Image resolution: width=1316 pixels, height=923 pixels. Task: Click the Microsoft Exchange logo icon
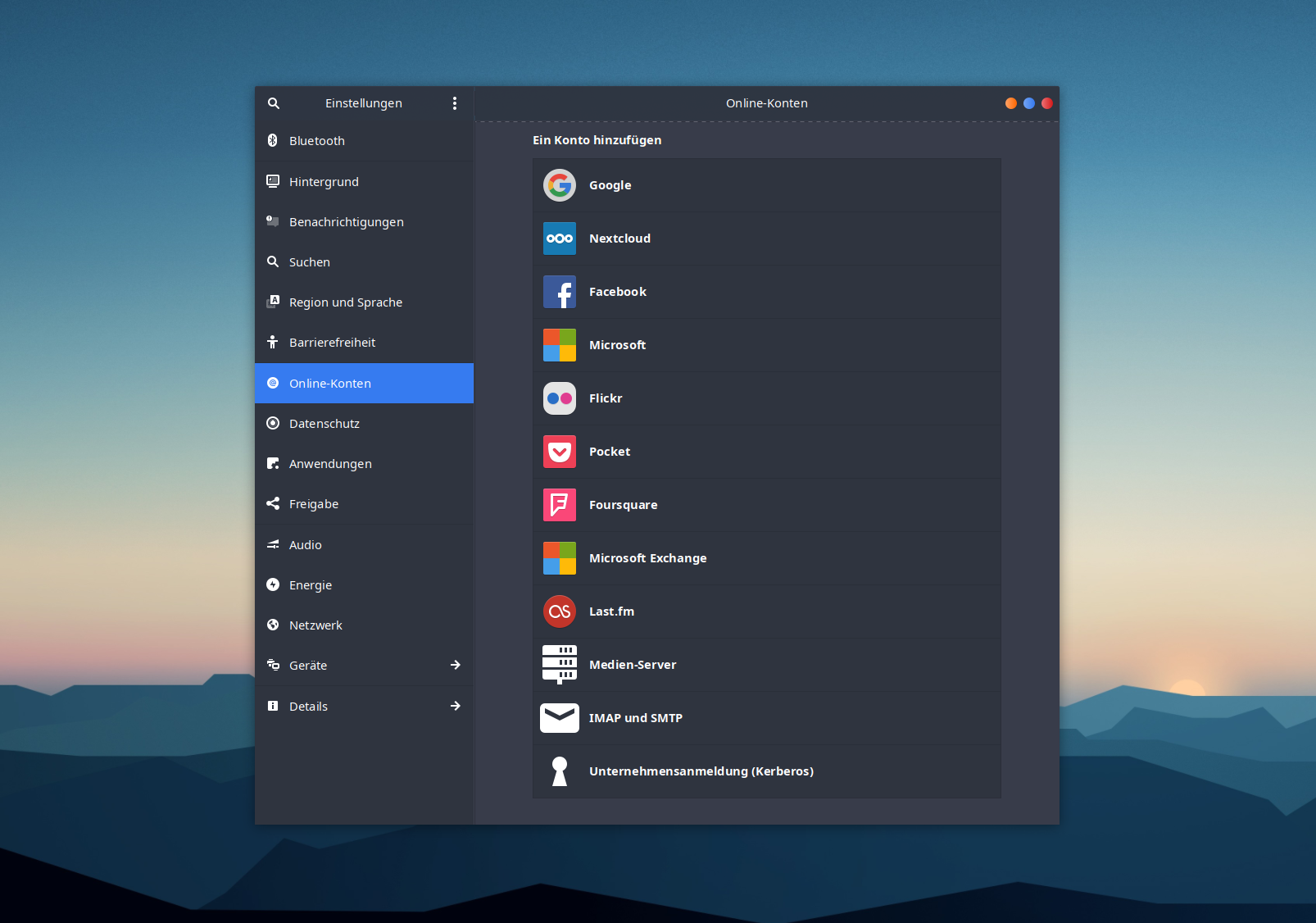(x=560, y=558)
